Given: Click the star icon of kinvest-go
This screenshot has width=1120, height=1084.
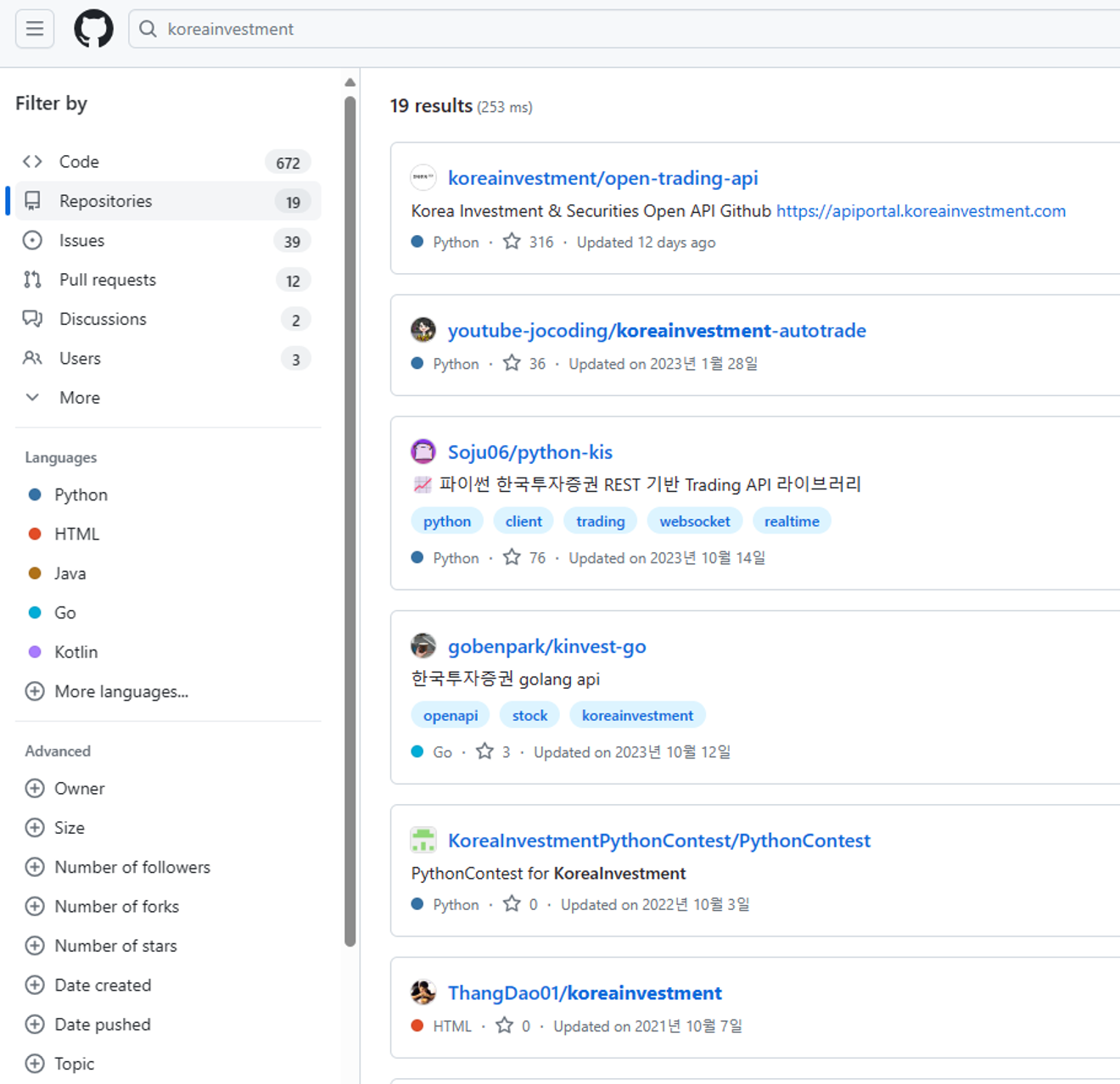Looking at the screenshot, I should 484,752.
